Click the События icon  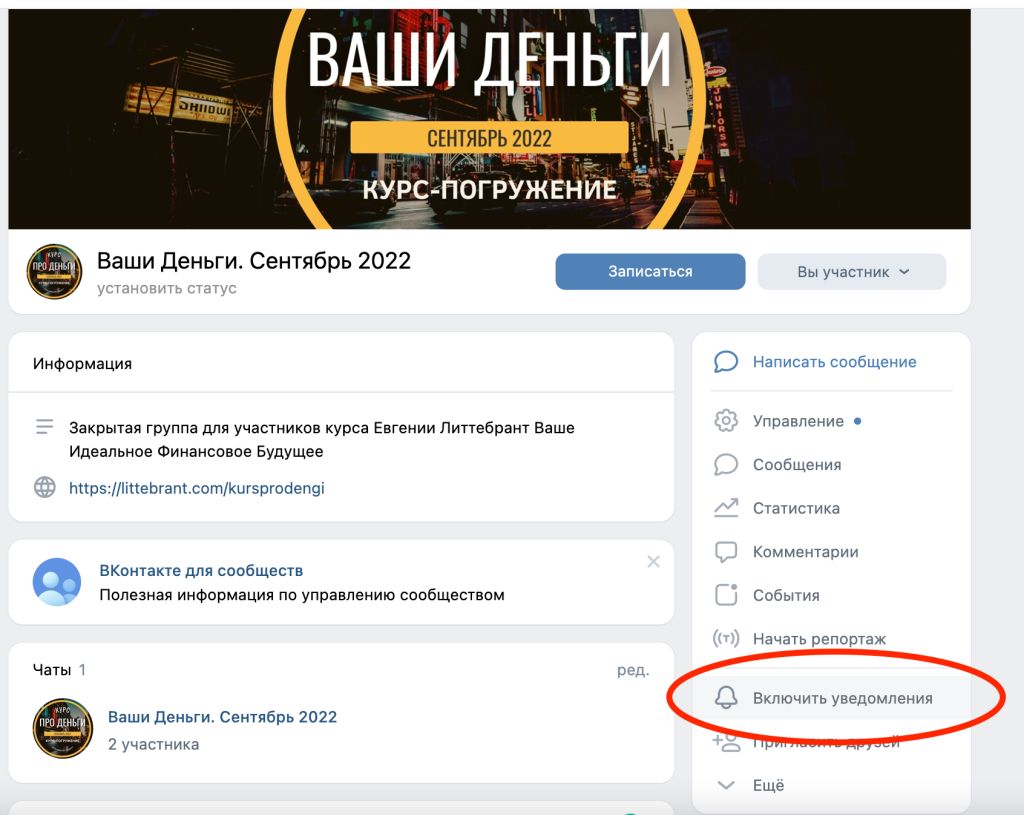[x=726, y=595]
